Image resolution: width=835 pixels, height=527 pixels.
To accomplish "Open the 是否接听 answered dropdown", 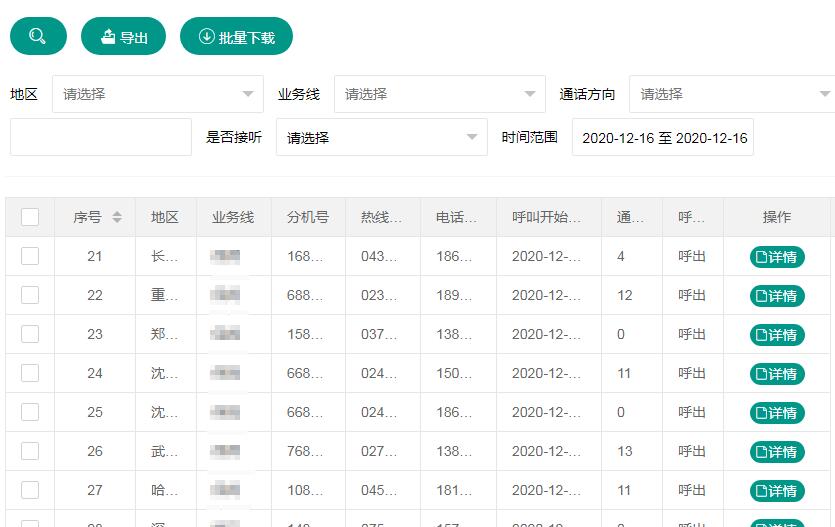I will click(x=381, y=138).
